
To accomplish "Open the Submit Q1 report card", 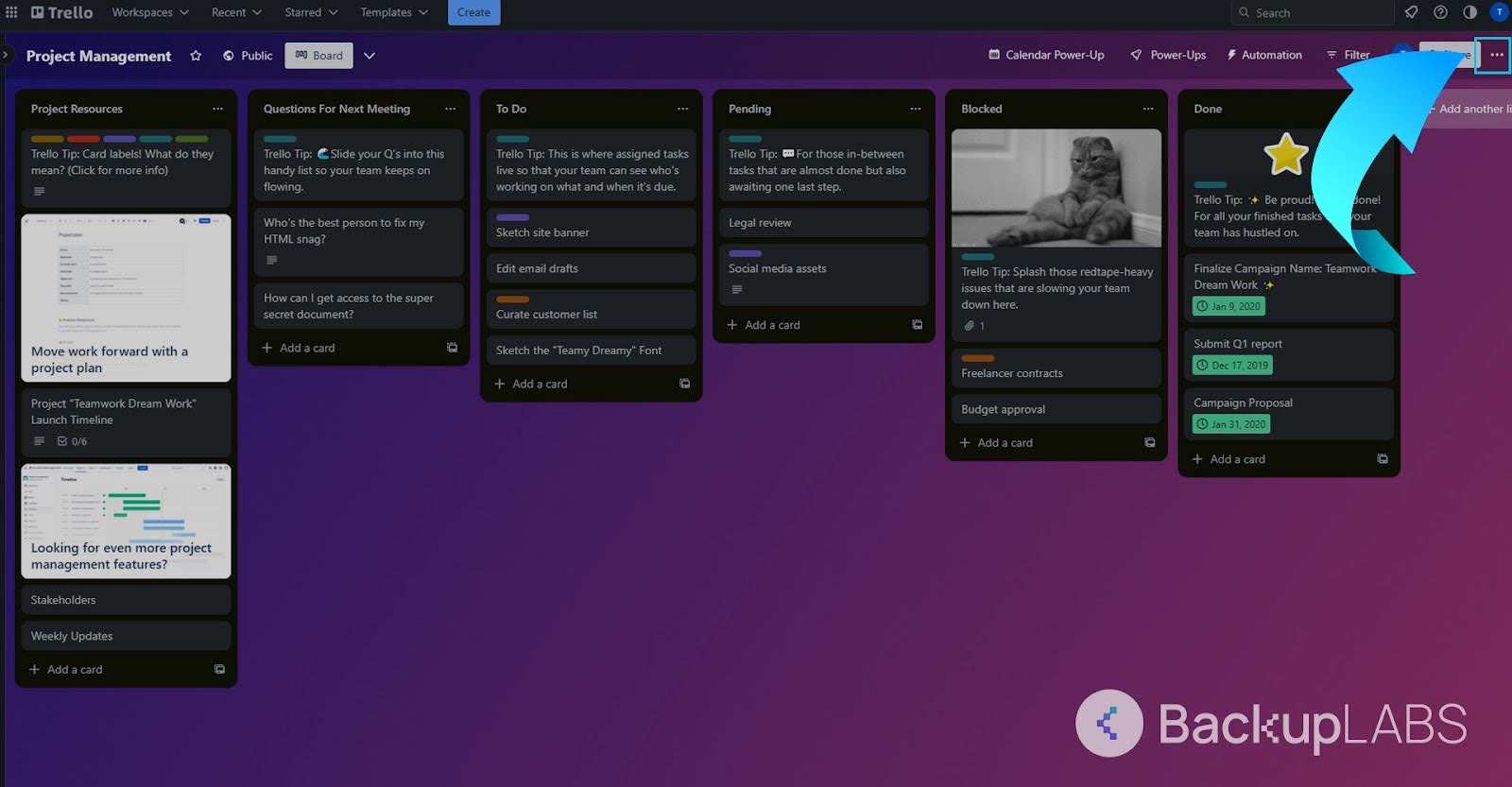I will 1288,354.
